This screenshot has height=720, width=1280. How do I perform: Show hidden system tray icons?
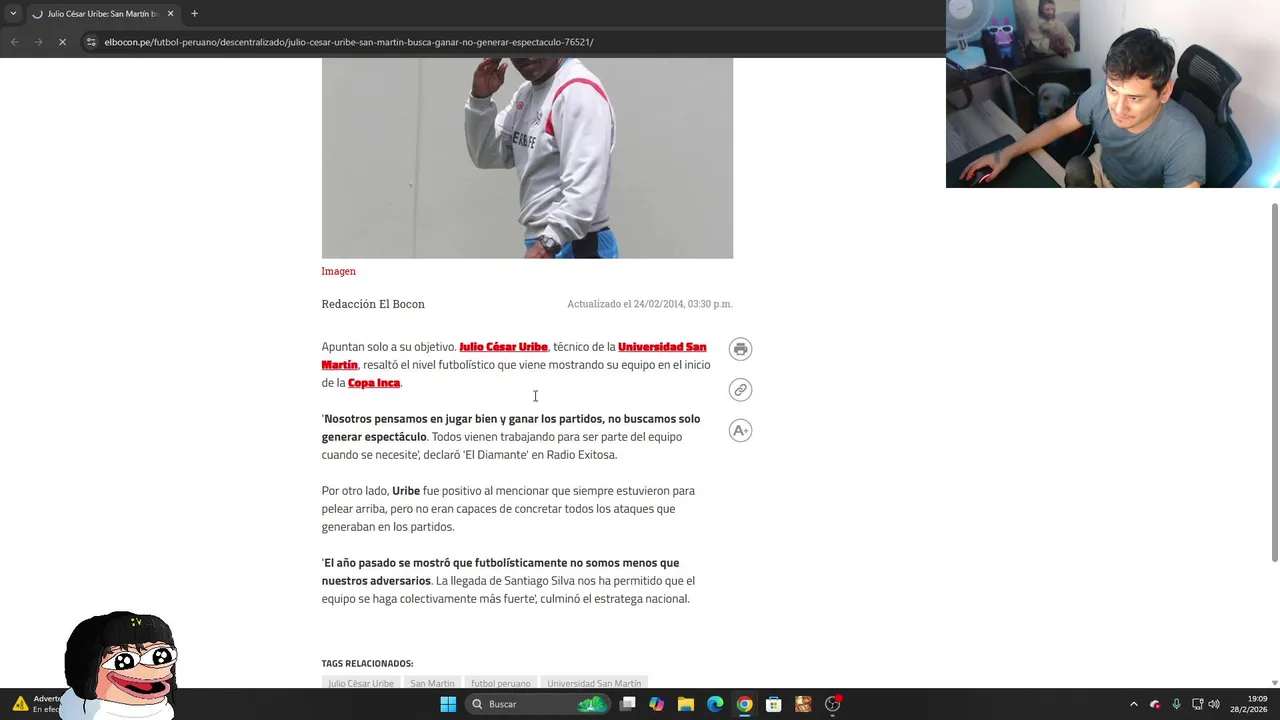click(1133, 704)
